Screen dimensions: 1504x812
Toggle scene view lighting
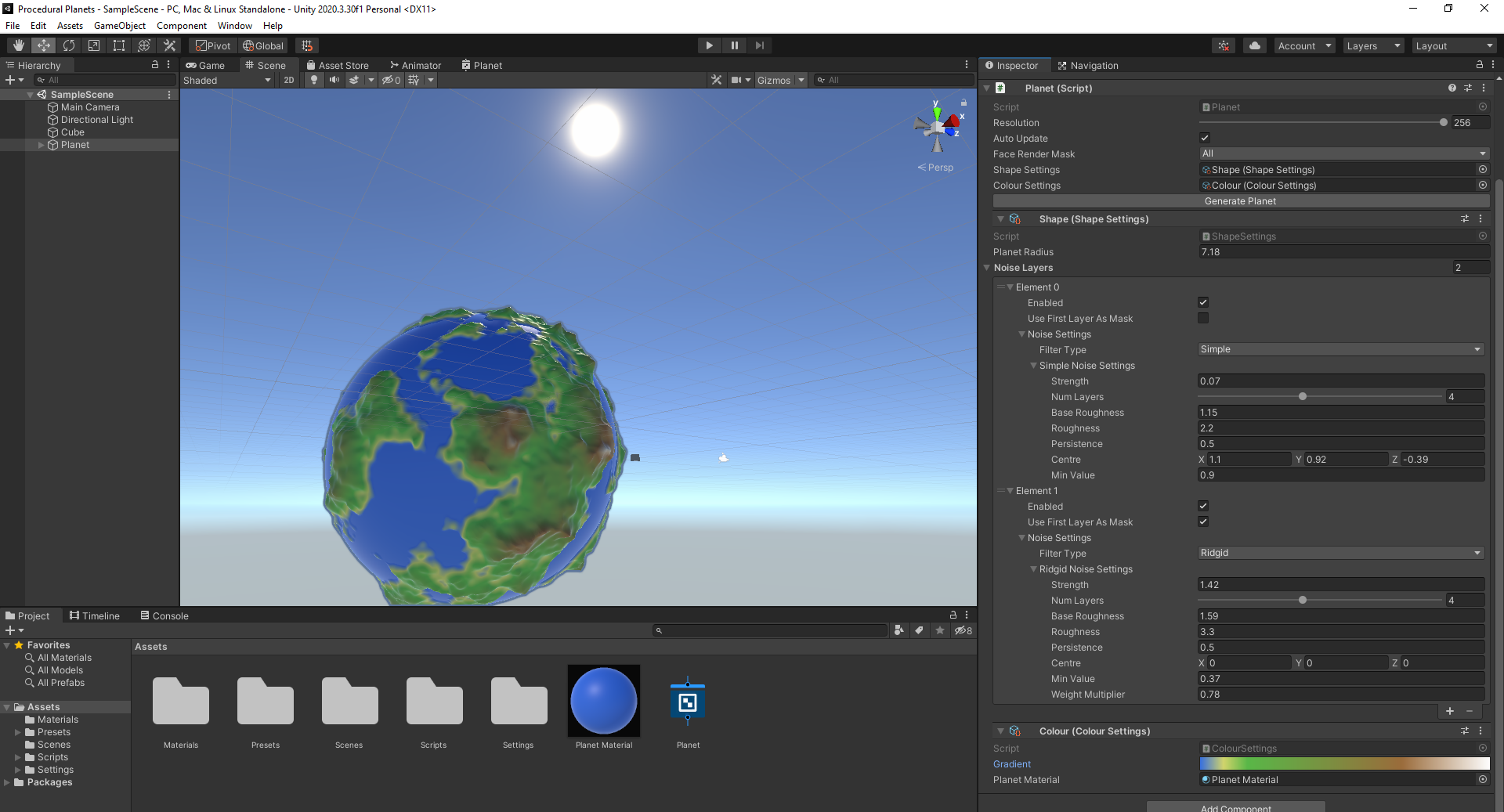pos(313,80)
